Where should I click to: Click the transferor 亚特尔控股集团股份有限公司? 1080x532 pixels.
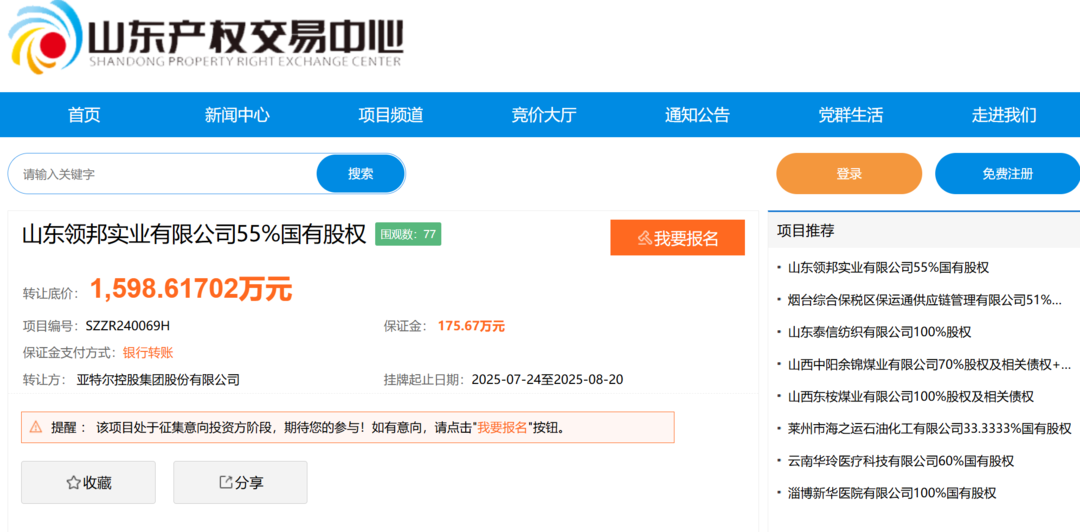pyautogui.click(x=158, y=379)
